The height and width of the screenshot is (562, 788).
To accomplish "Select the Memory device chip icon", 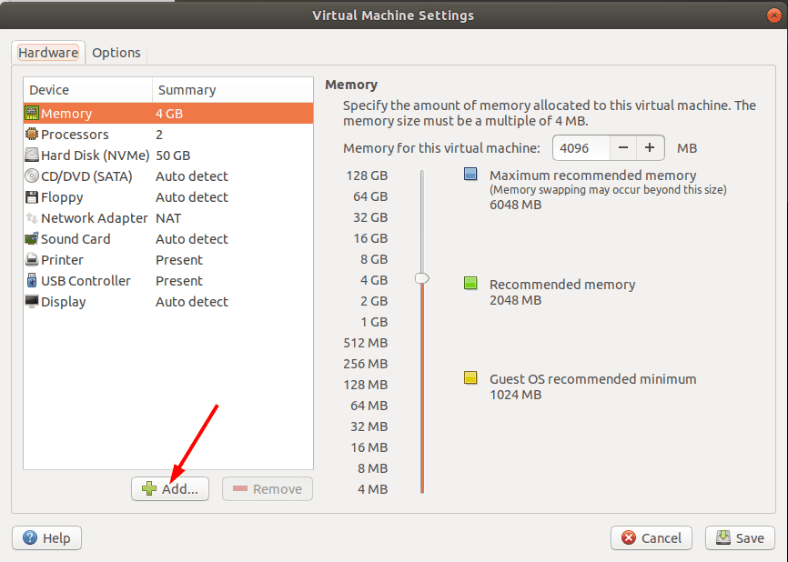I will pos(32,113).
